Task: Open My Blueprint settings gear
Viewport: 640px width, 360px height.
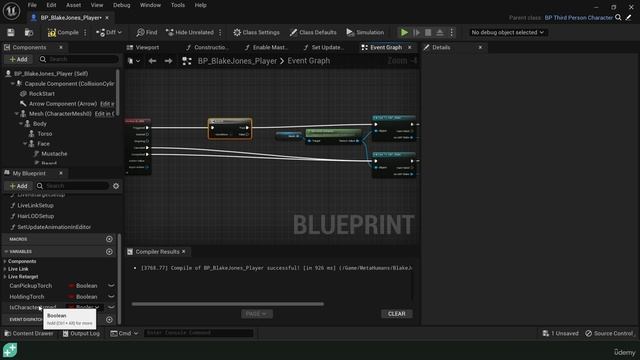Action: tap(116, 186)
